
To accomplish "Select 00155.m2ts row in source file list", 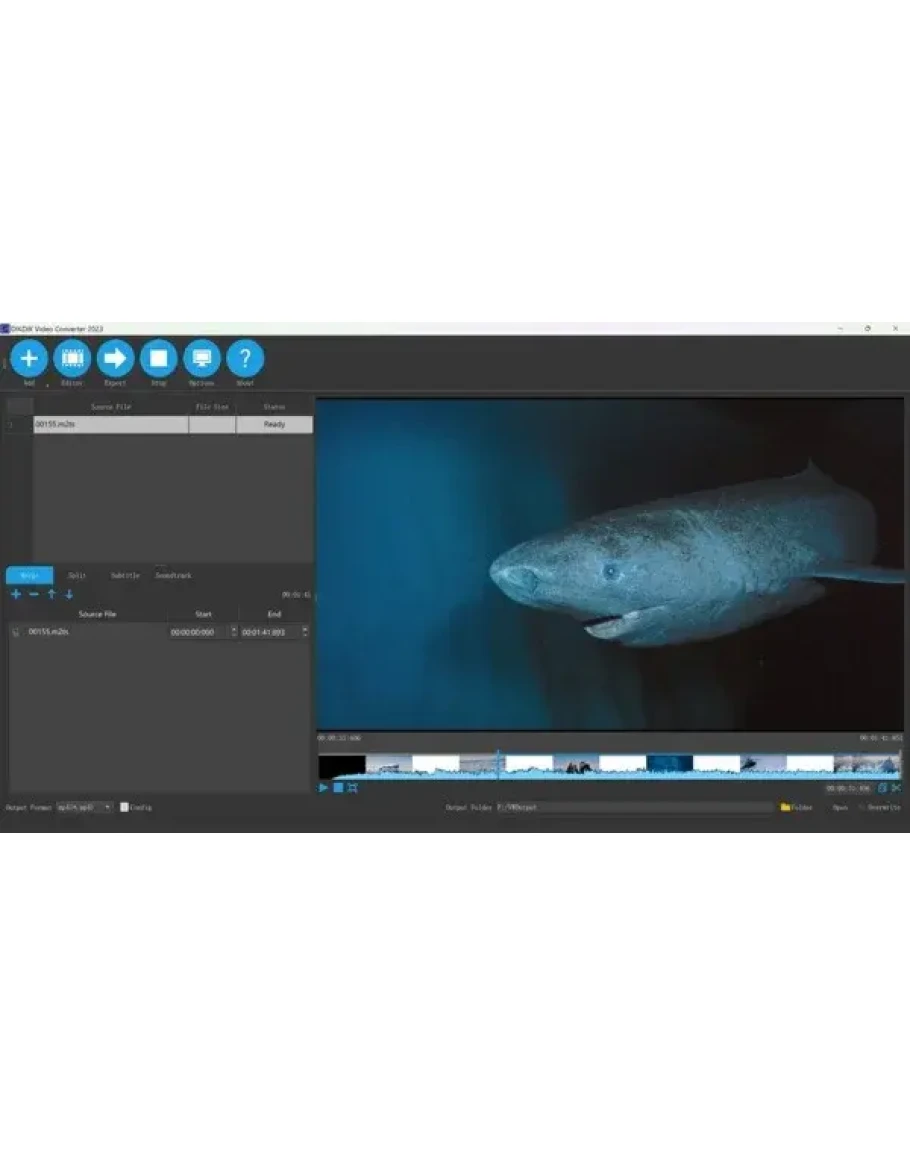I will pyautogui.click(x=110, y=425).
